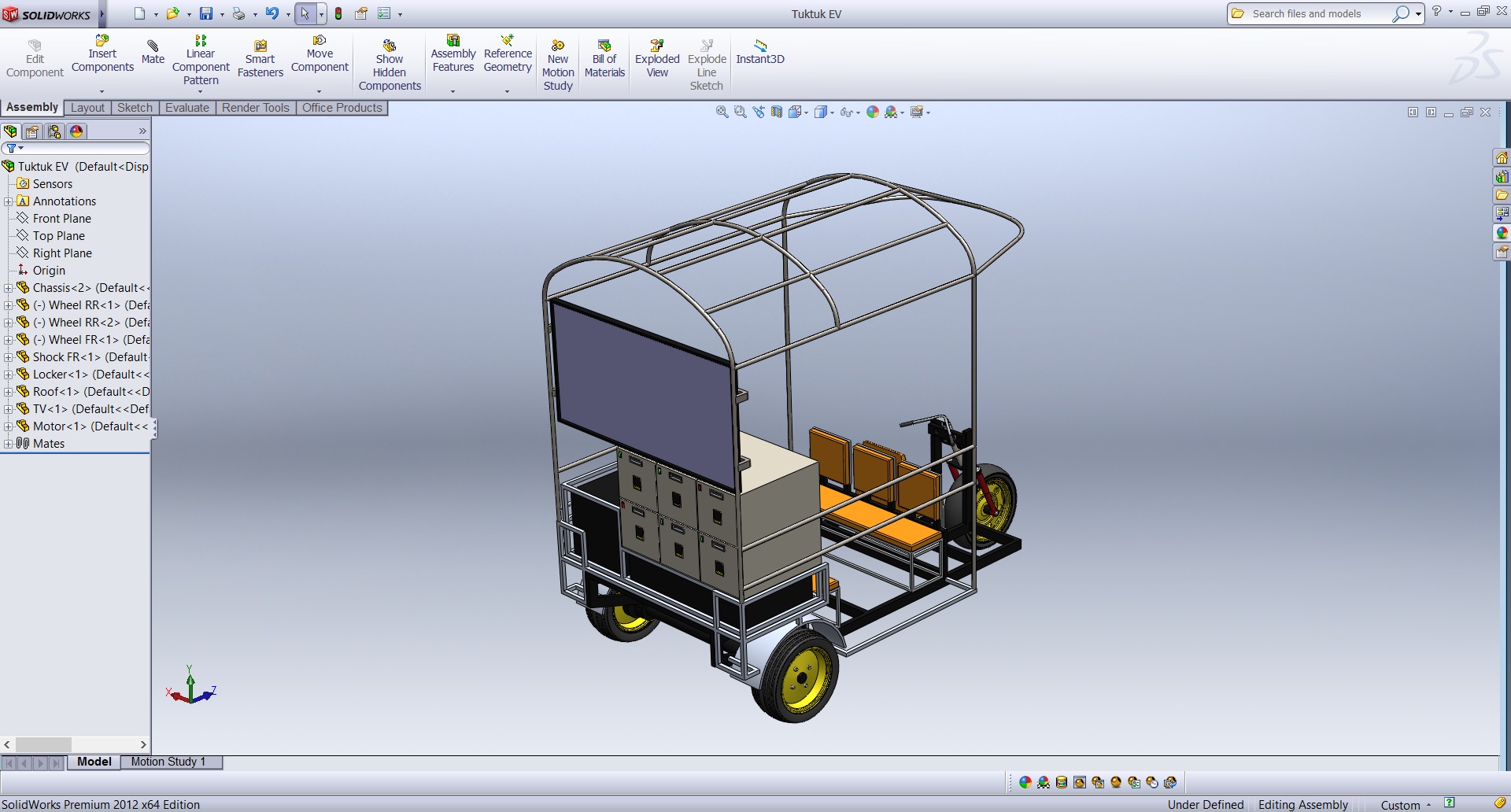Click Explode Line Sketch tool
The width and height of the screenshot is (1511, 812).
(x=707, y=65)
